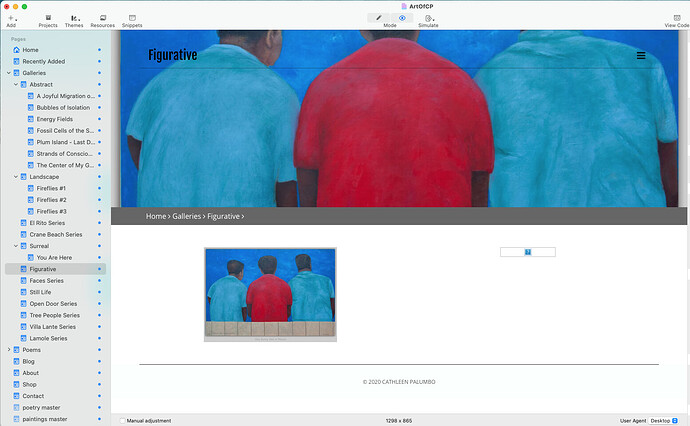Click the Poems page icon

coord(16,350)
